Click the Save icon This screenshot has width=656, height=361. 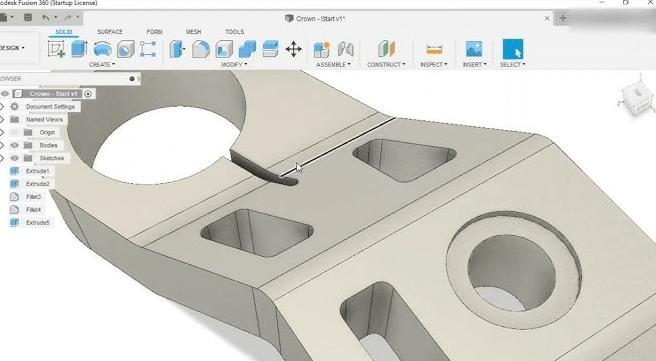[x=28, y=18]
